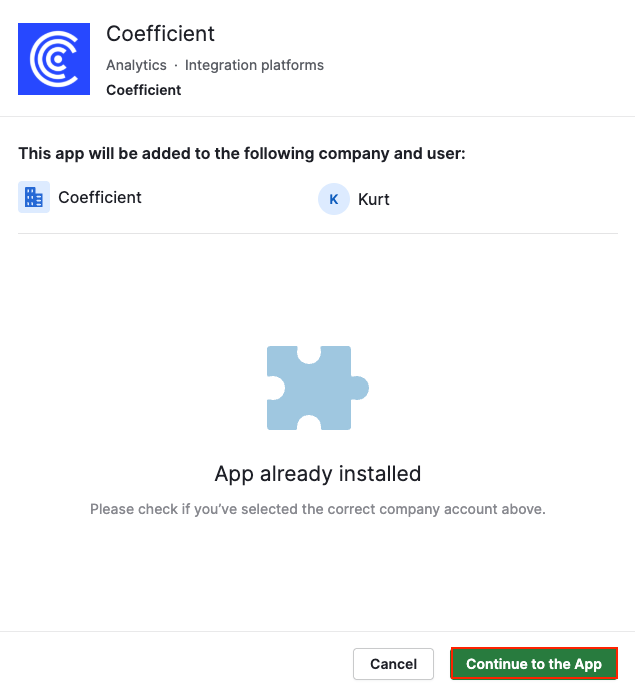Open the Integration platforms category
Image resolution: width=635 pixels, height=689 pixels.
click(254, 65)
